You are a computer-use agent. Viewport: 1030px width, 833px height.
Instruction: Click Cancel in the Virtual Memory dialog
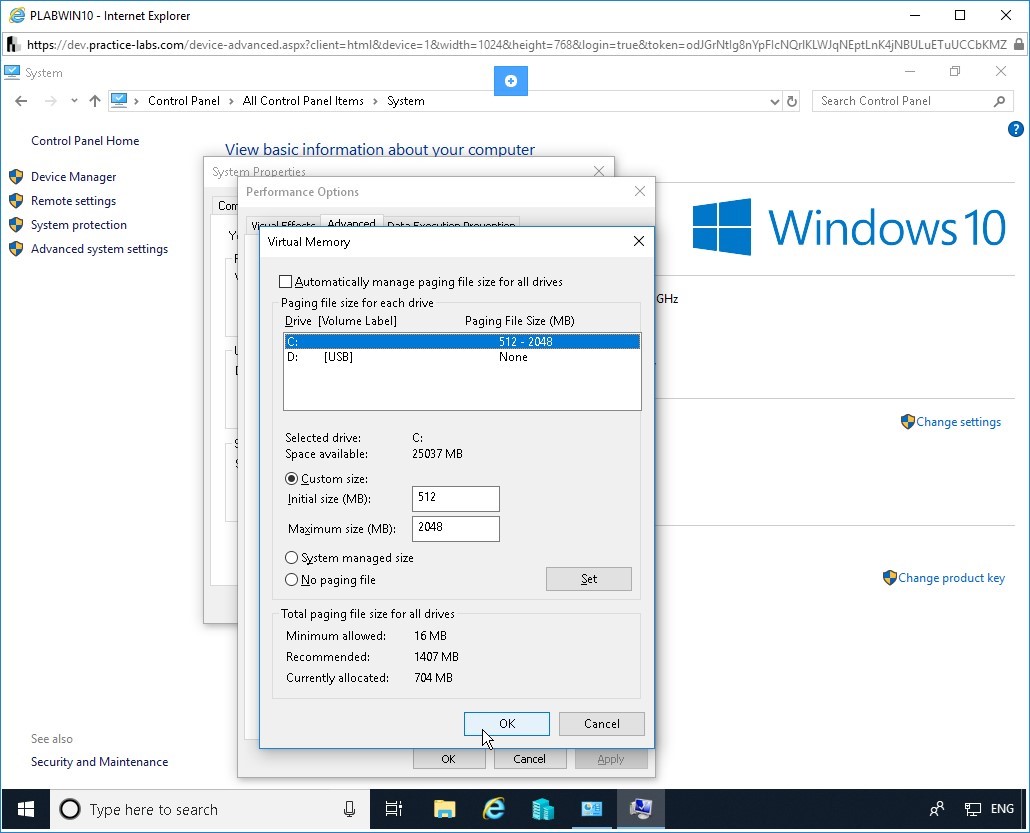coord(602,723)
